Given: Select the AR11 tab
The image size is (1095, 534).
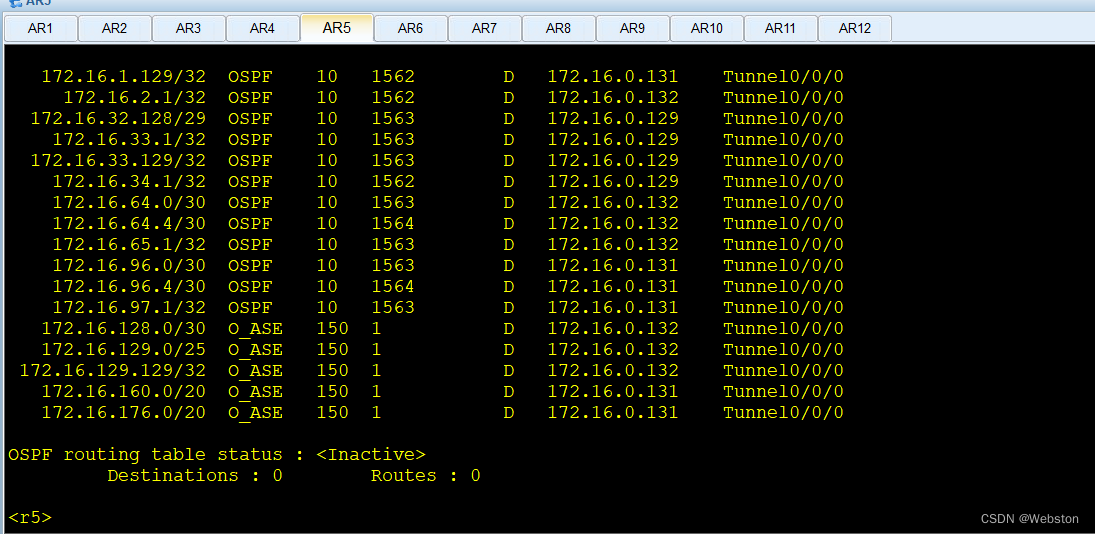Looking at the screenshot, I should 781,29.
